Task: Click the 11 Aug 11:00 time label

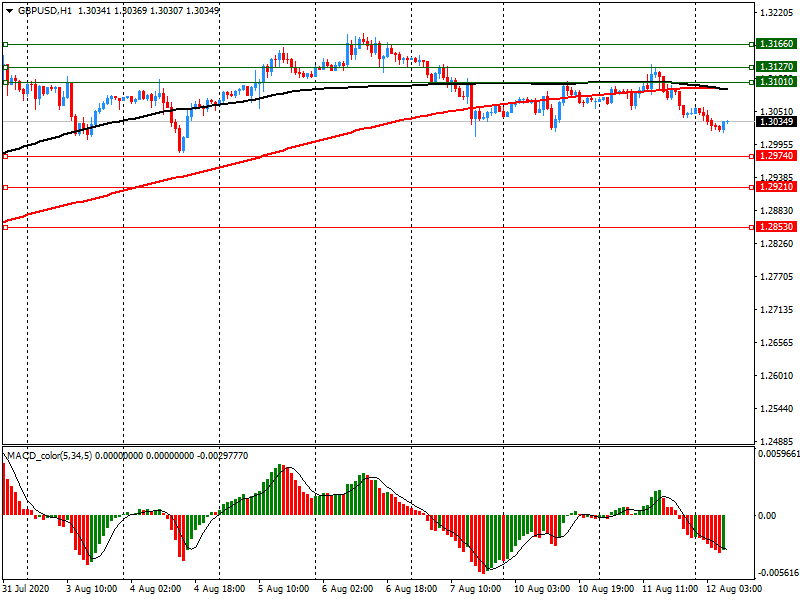Action: 670,589
